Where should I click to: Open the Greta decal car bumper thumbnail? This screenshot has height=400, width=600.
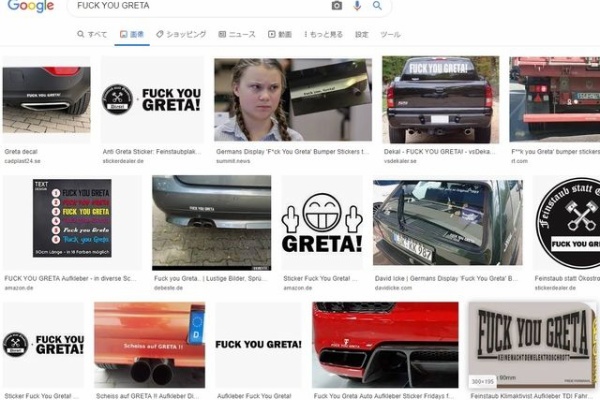46,99
